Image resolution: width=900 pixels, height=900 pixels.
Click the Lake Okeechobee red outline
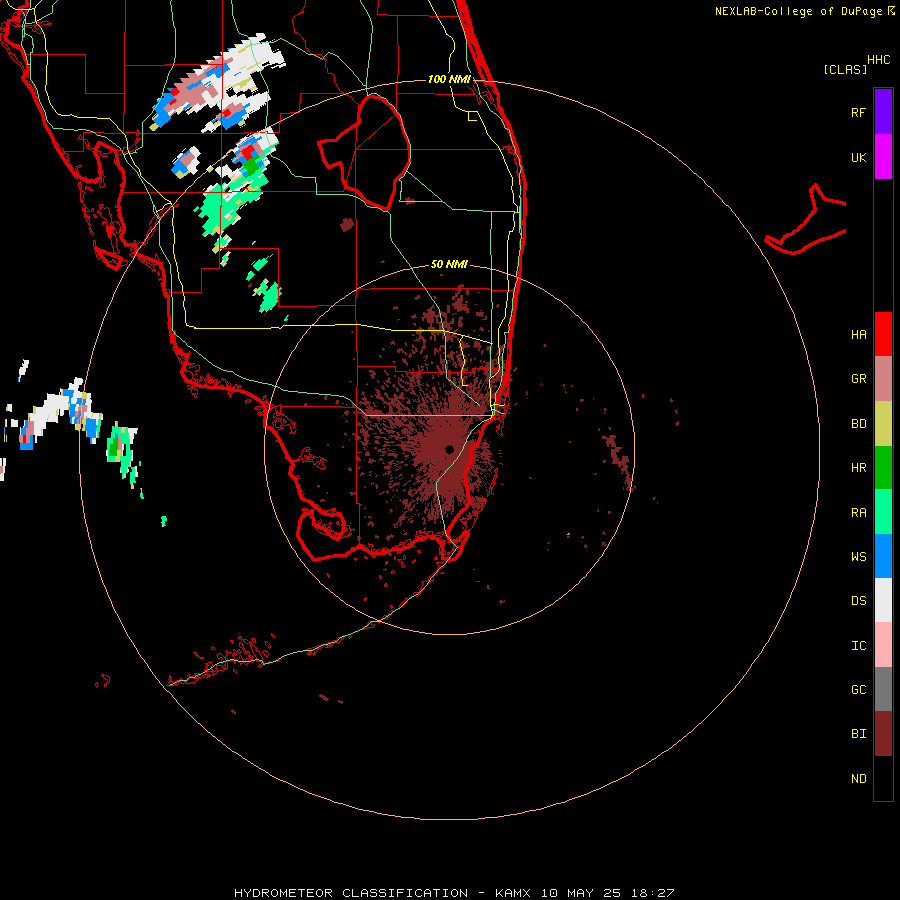tap(364, 152)
